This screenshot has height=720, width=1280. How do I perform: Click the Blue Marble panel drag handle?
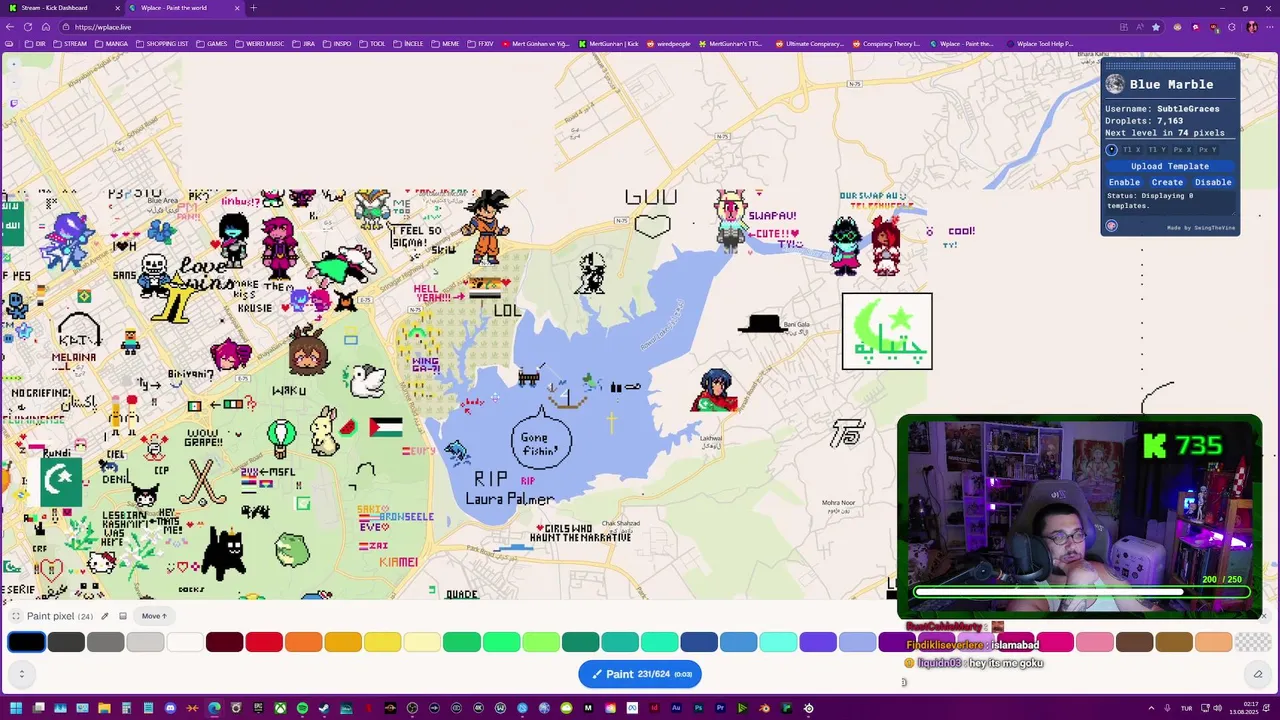(1170, 67)
